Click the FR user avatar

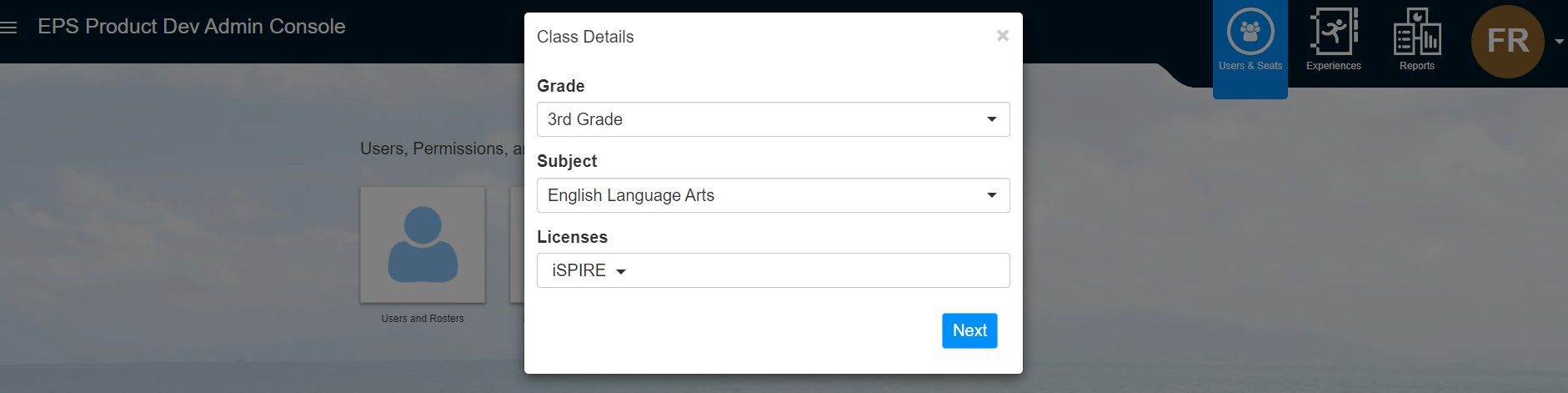[1508, 42]
